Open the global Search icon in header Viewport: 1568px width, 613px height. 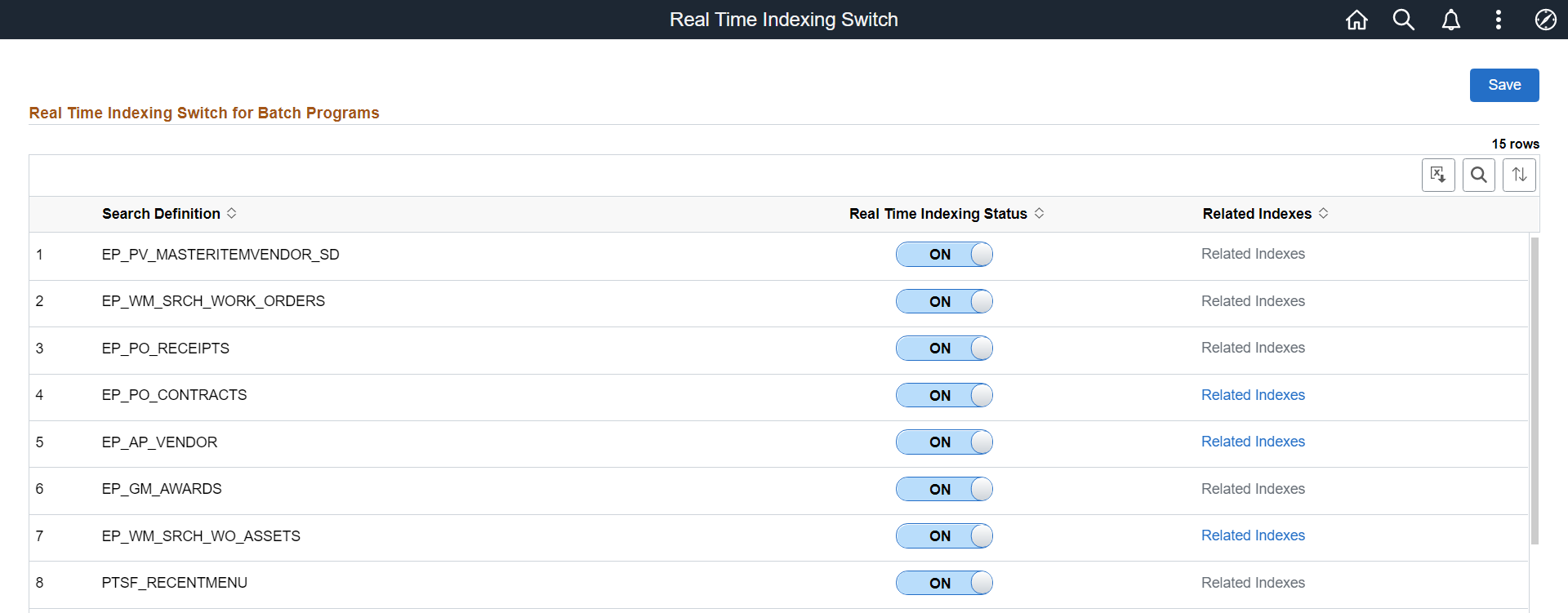(x=1404, y=20)
